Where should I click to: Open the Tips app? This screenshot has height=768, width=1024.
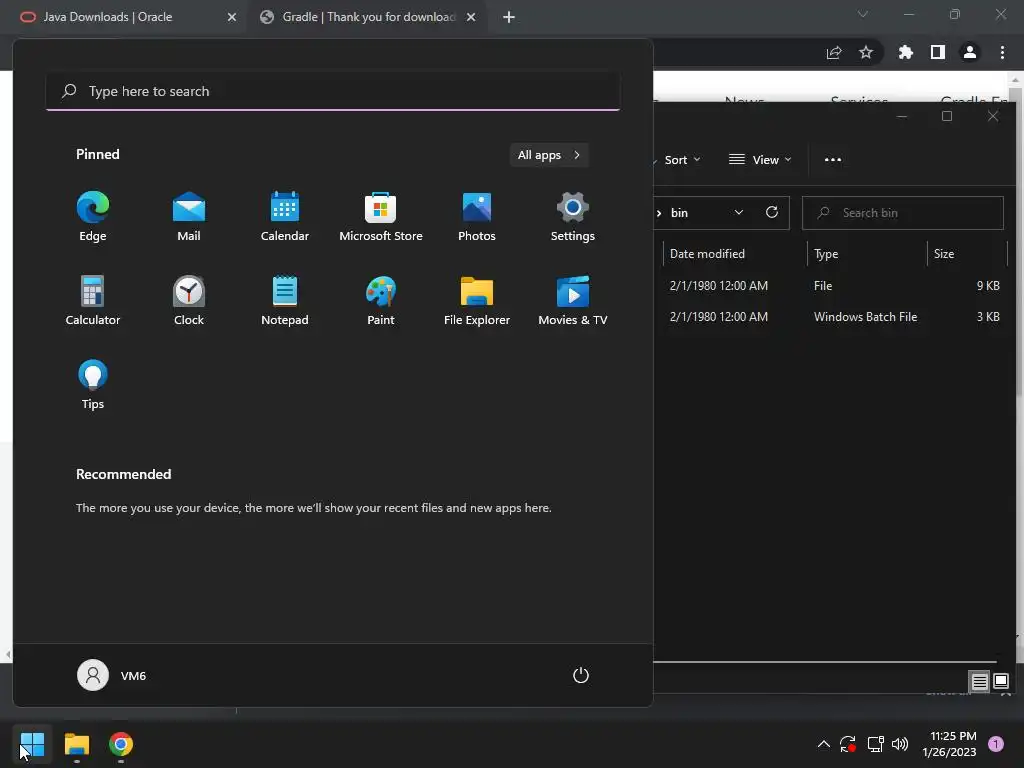(x=93, y=385)
